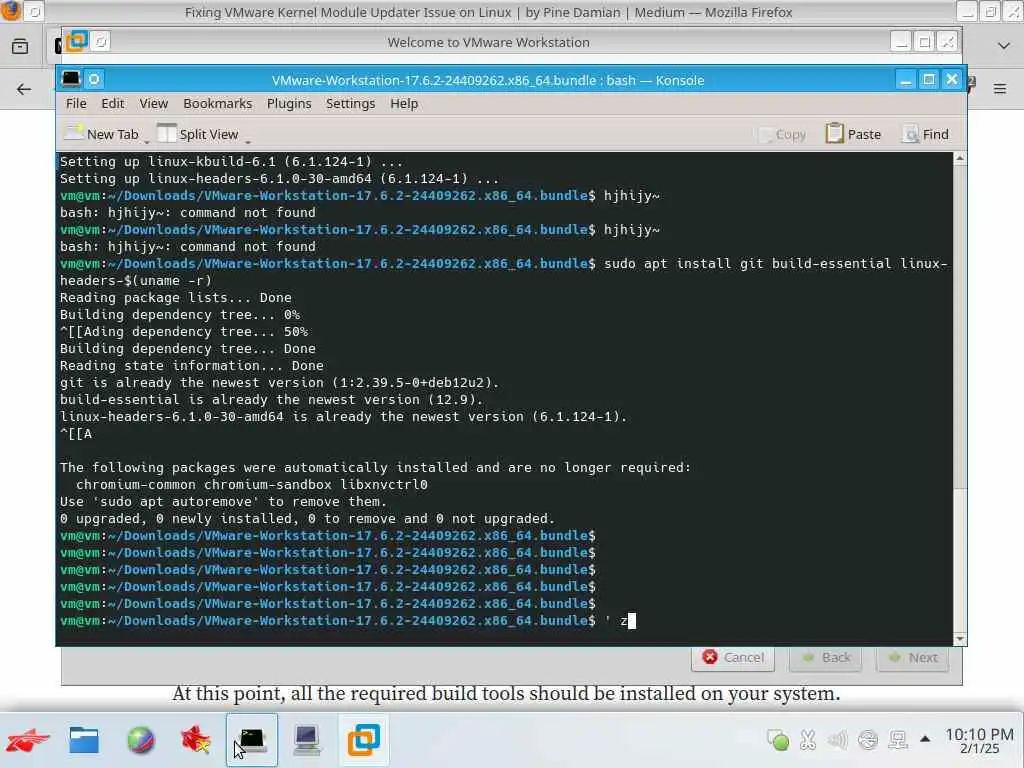Click 'build-essential is already the newest version' line
The image size is (1024, 768).
click(272, 400)
